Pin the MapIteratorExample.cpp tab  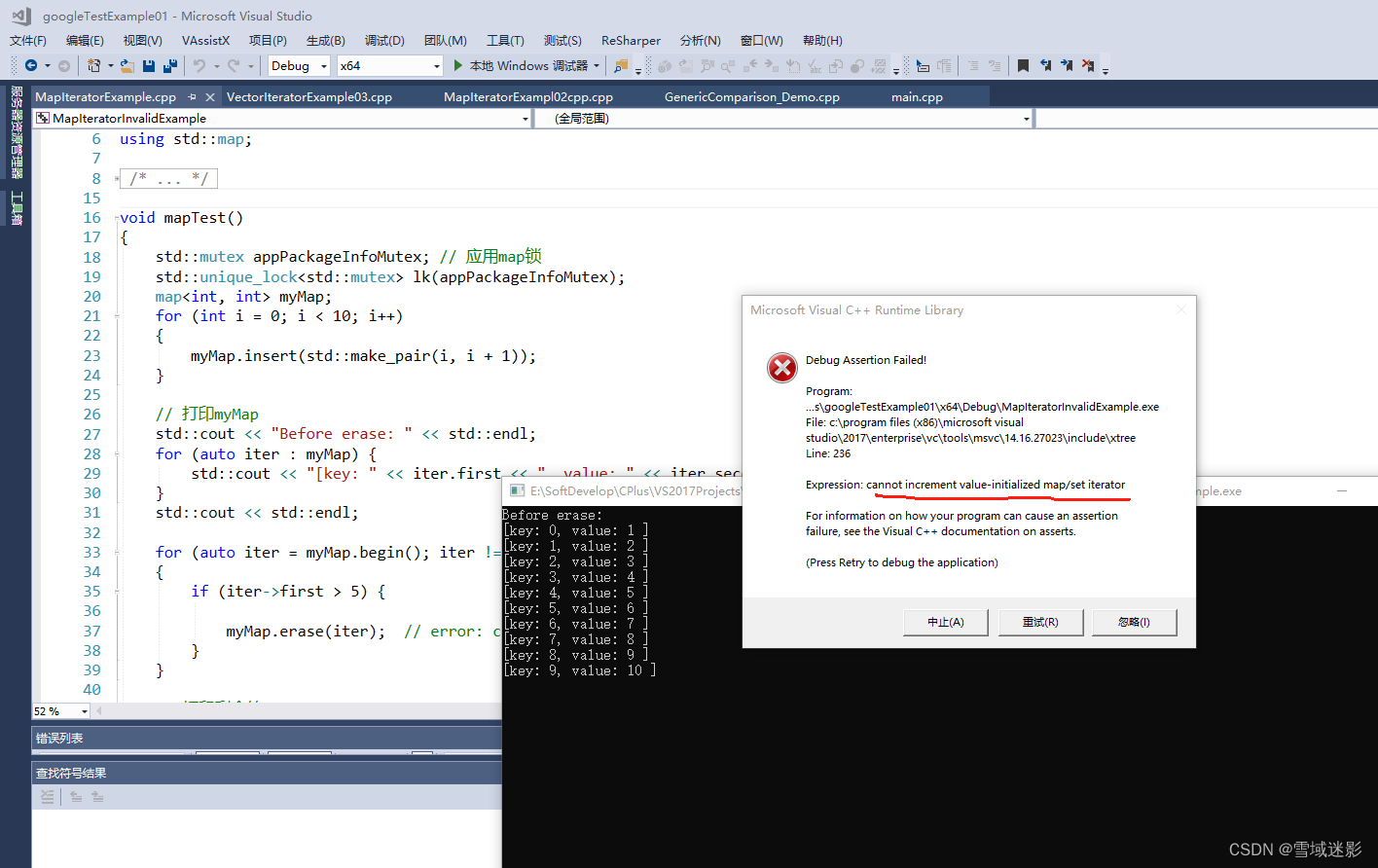tap(192, 97)
